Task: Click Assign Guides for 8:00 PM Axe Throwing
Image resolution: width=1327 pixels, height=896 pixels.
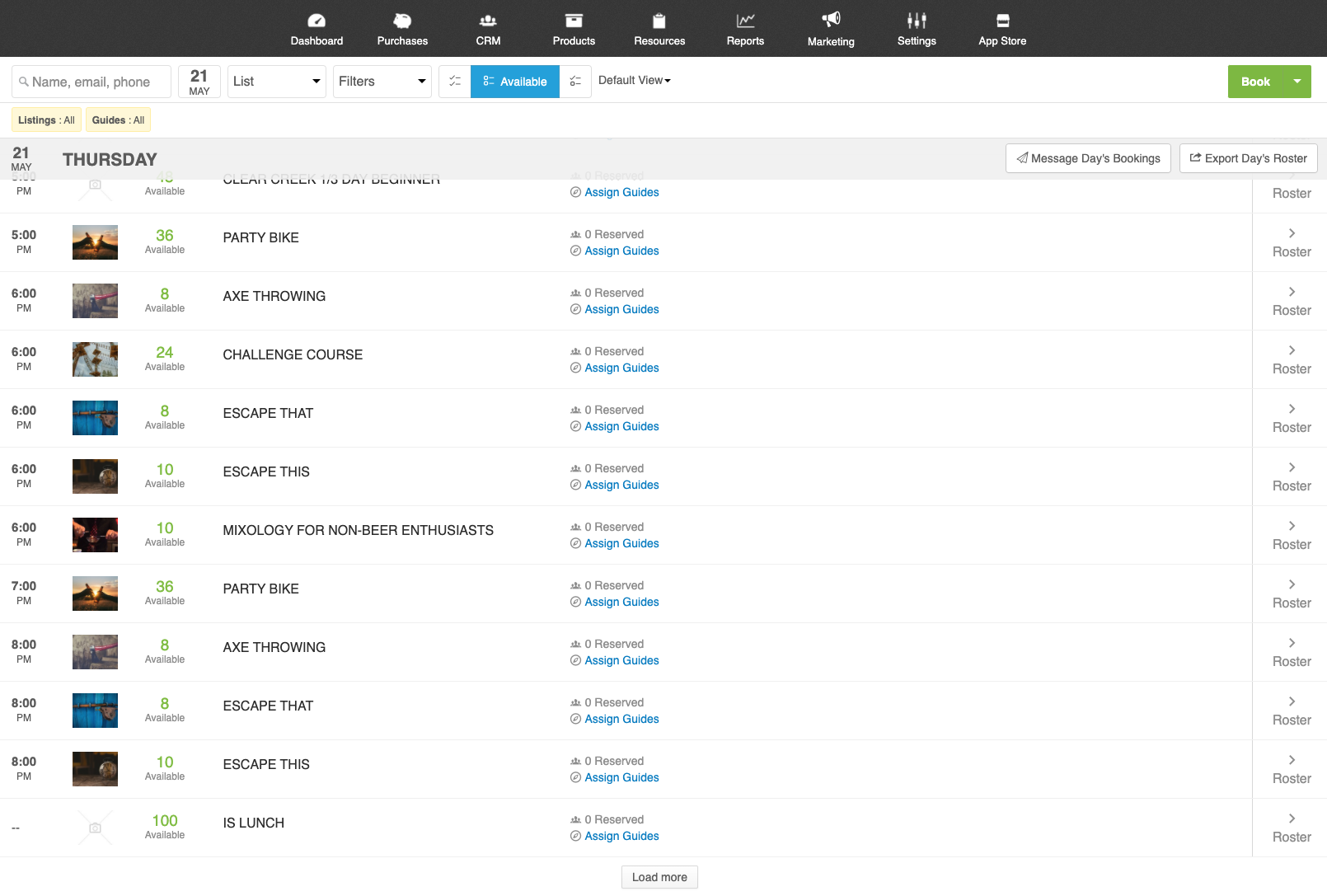Action: click(x=621, y=660)
